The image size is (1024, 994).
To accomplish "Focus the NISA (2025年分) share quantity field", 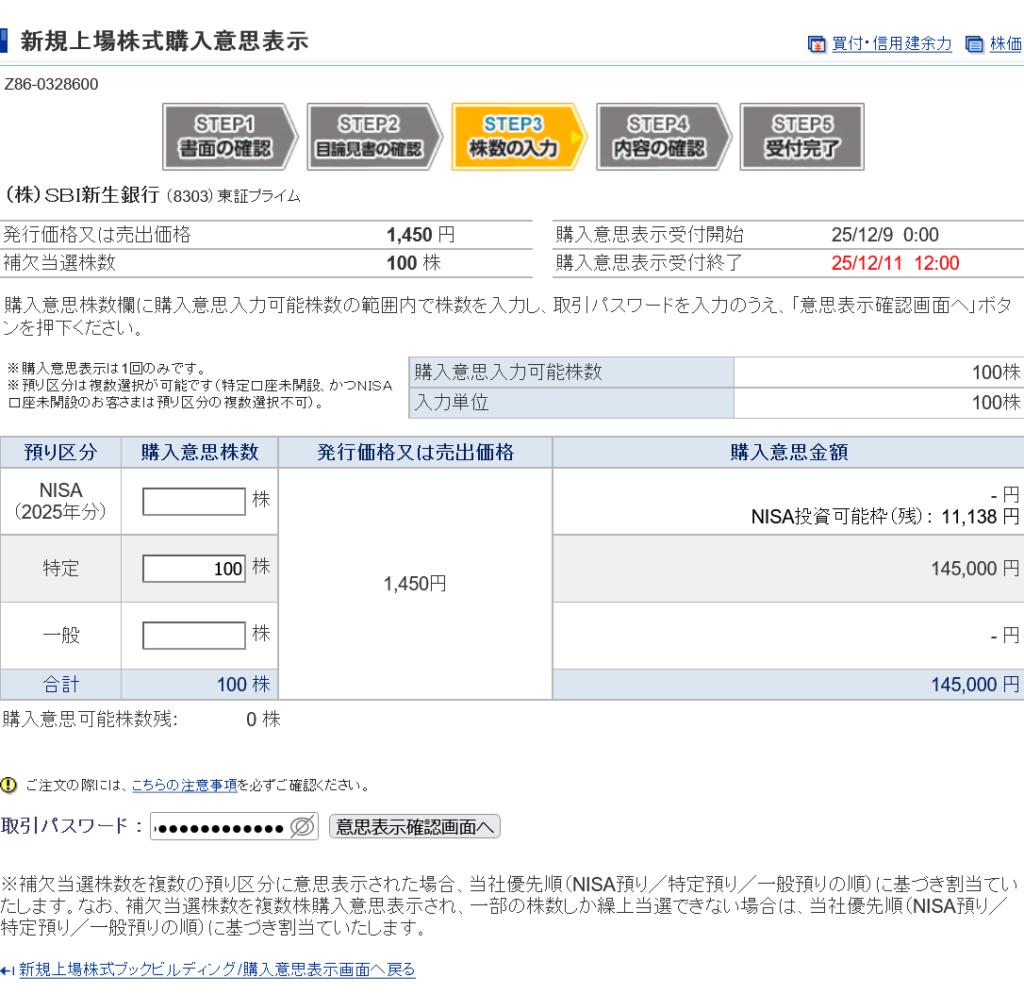I will (x=194, y=501).
